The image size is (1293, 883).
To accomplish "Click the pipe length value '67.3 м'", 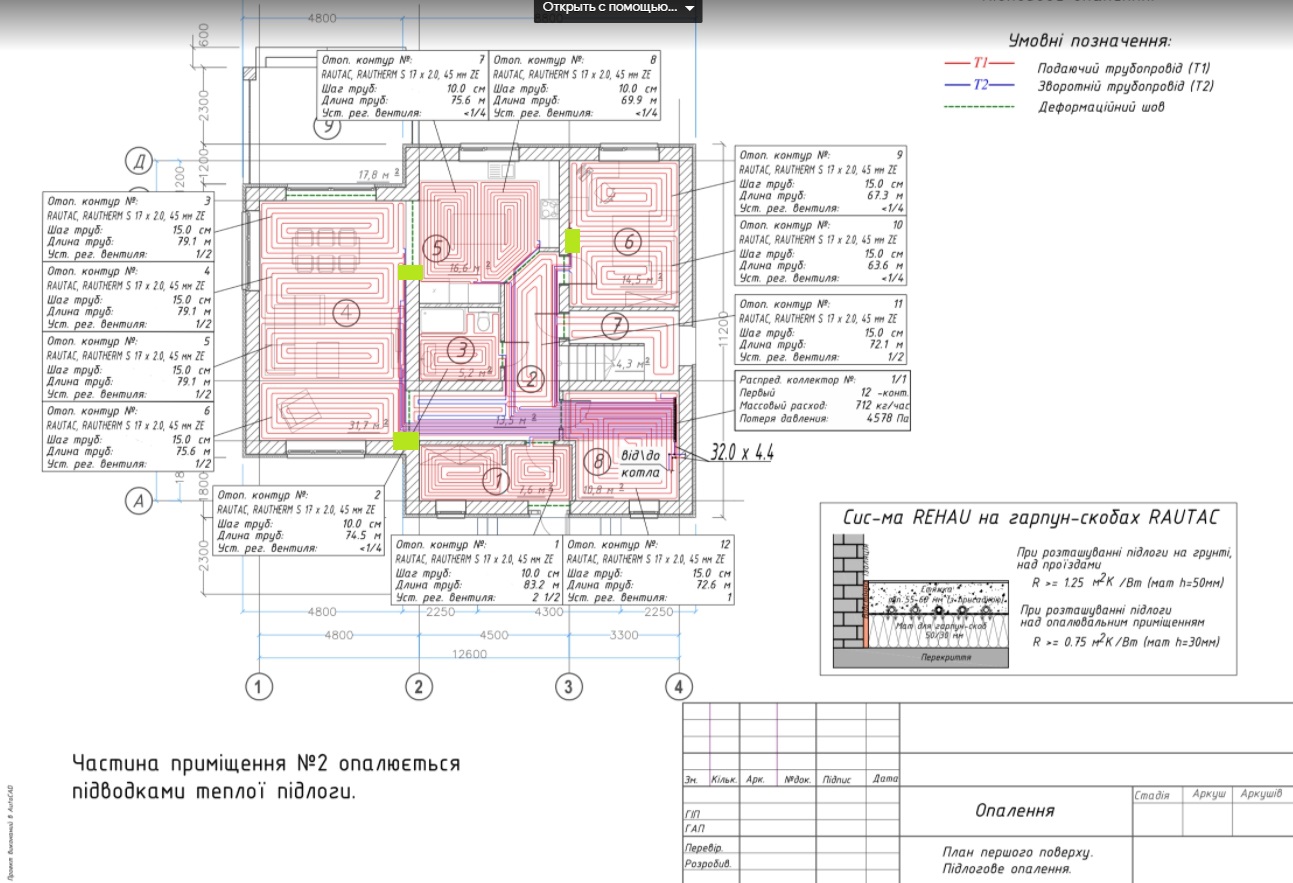I will pyautogui.click(x=884, y=196).
